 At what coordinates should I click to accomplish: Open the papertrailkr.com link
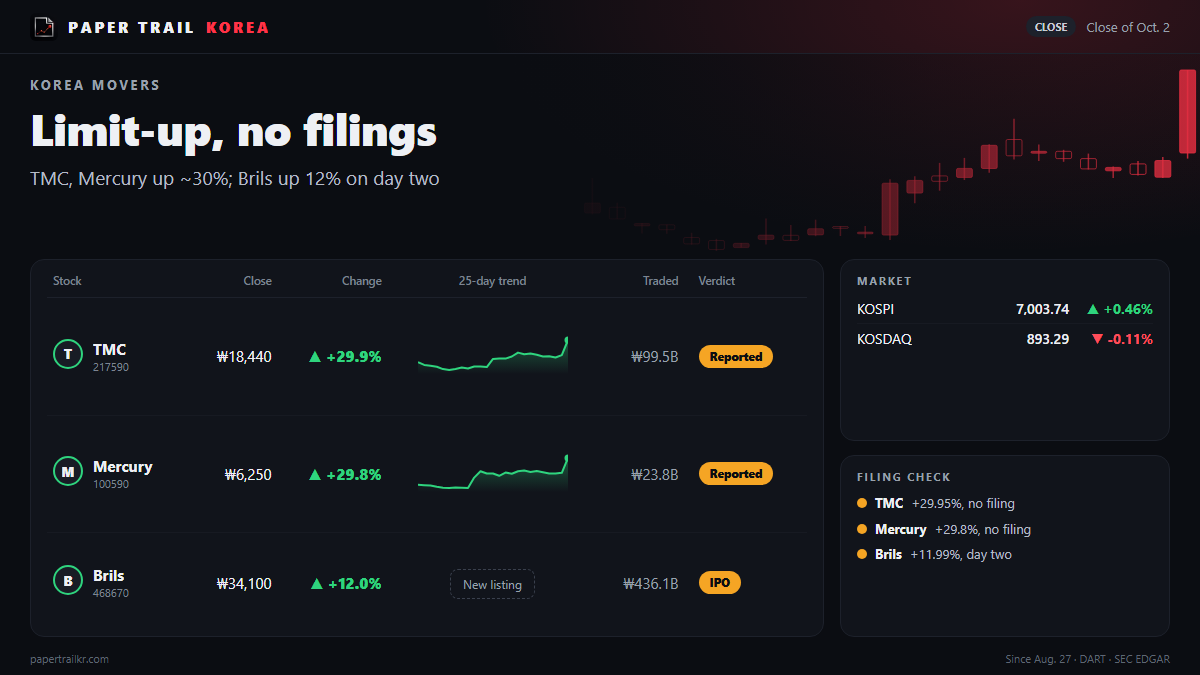click(x=70, y=659)
